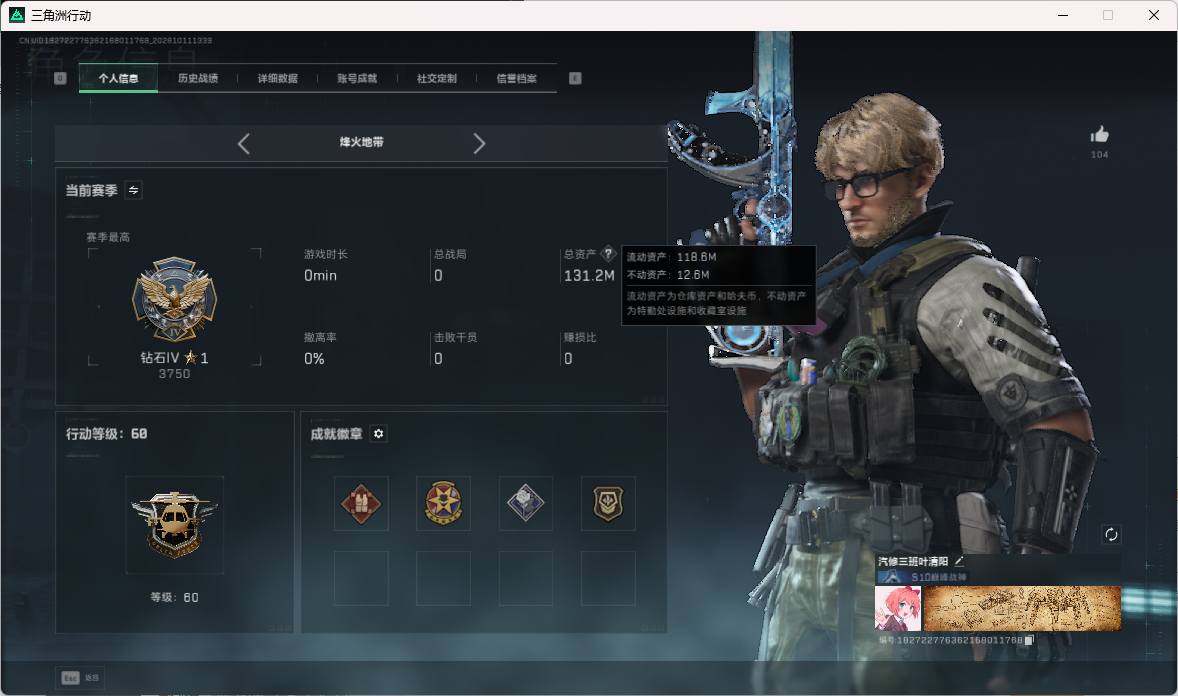Click the 汽修三班叶清阳 player name
This screenshot has width=1178, height=696.
(x=913, y=561)
